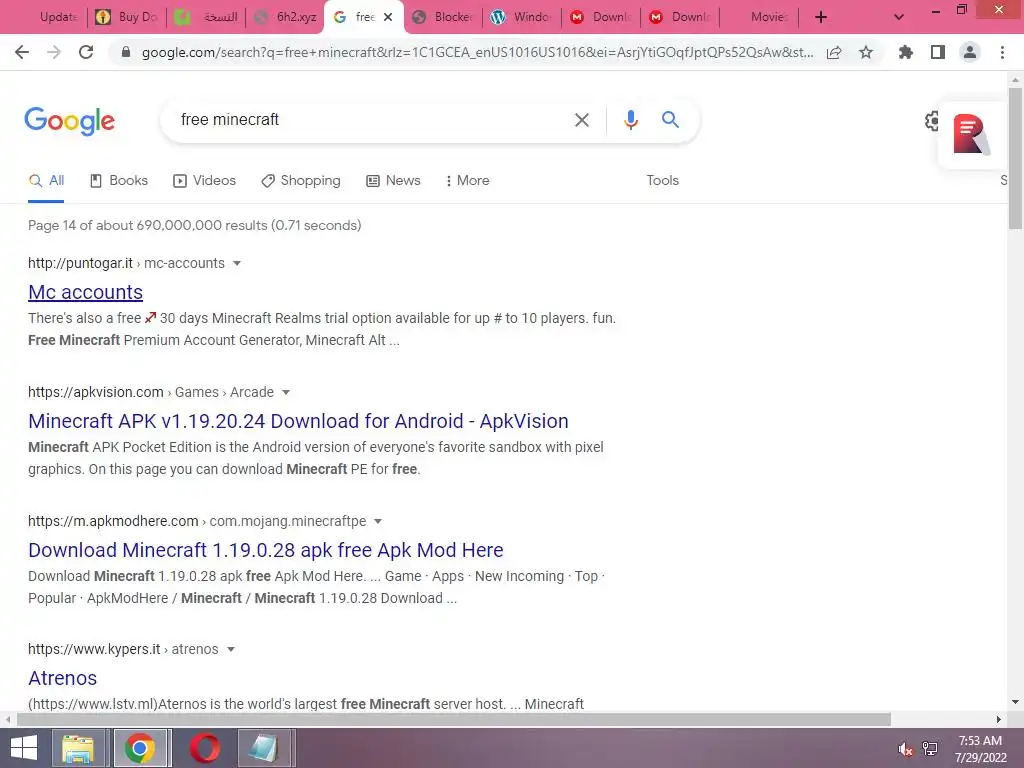Open the Atrenos result link
This screenshot has width=1024, height=768.
pyautogui.click(x=63, y=679)
